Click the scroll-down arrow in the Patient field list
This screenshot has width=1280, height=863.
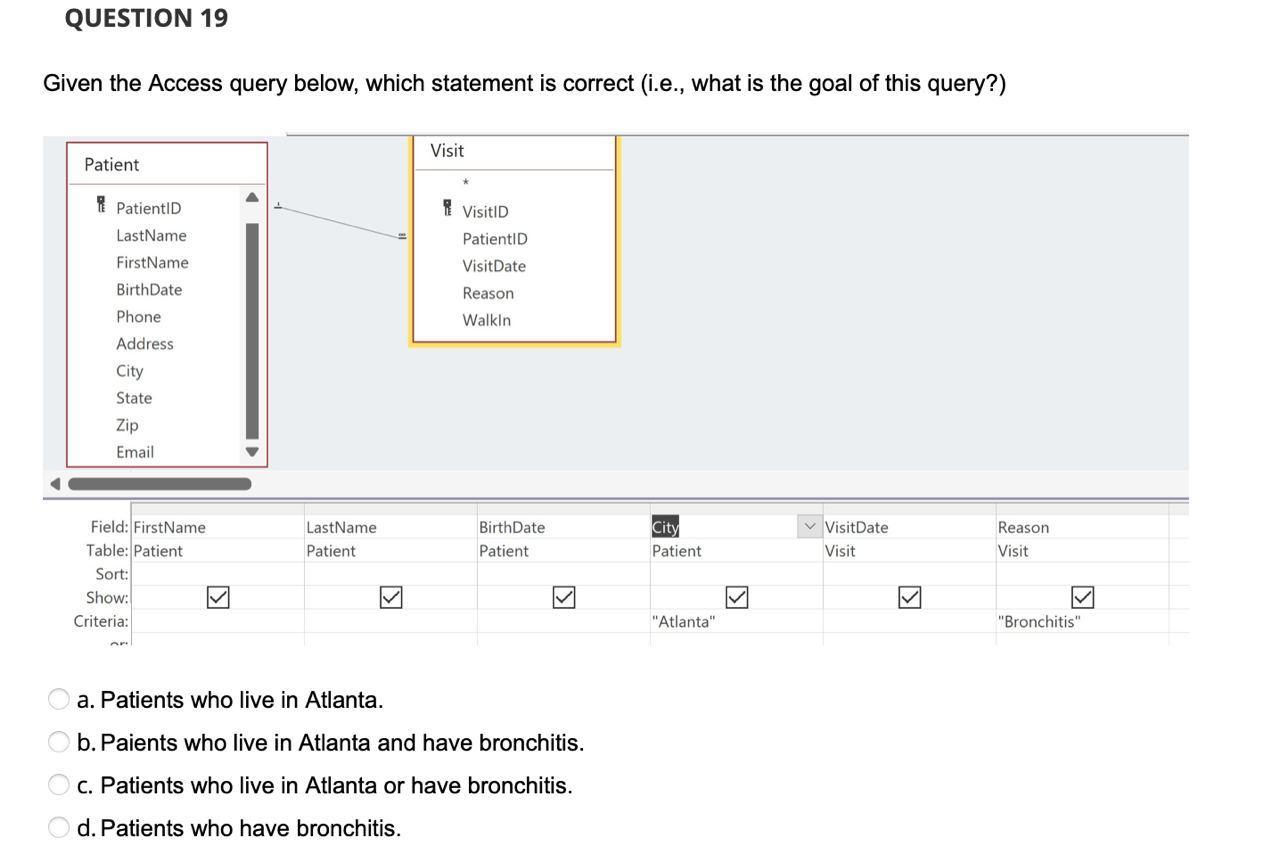(x=251, y=449)
